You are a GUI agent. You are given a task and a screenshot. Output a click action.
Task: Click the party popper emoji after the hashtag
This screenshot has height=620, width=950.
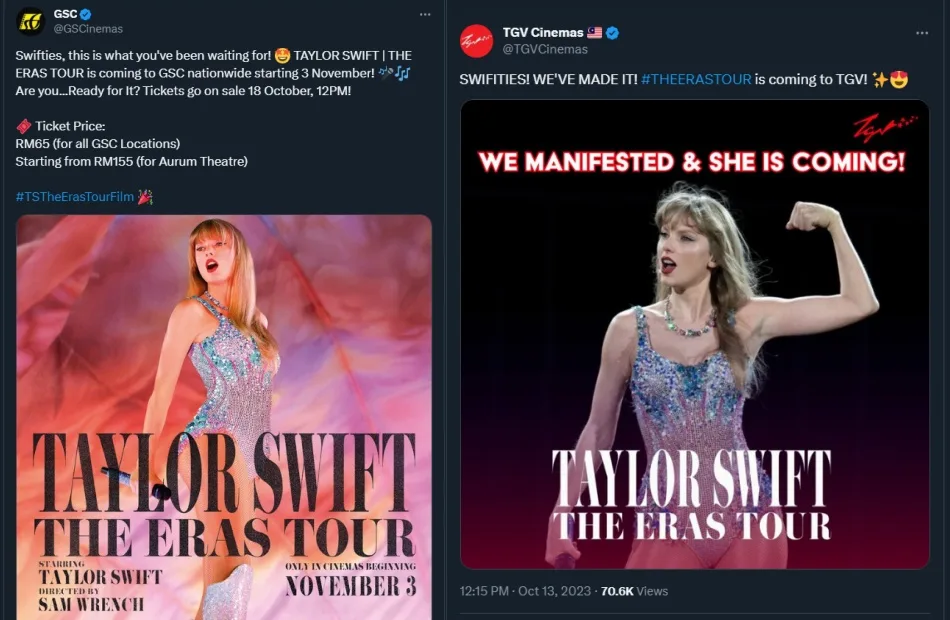[145, 197]
